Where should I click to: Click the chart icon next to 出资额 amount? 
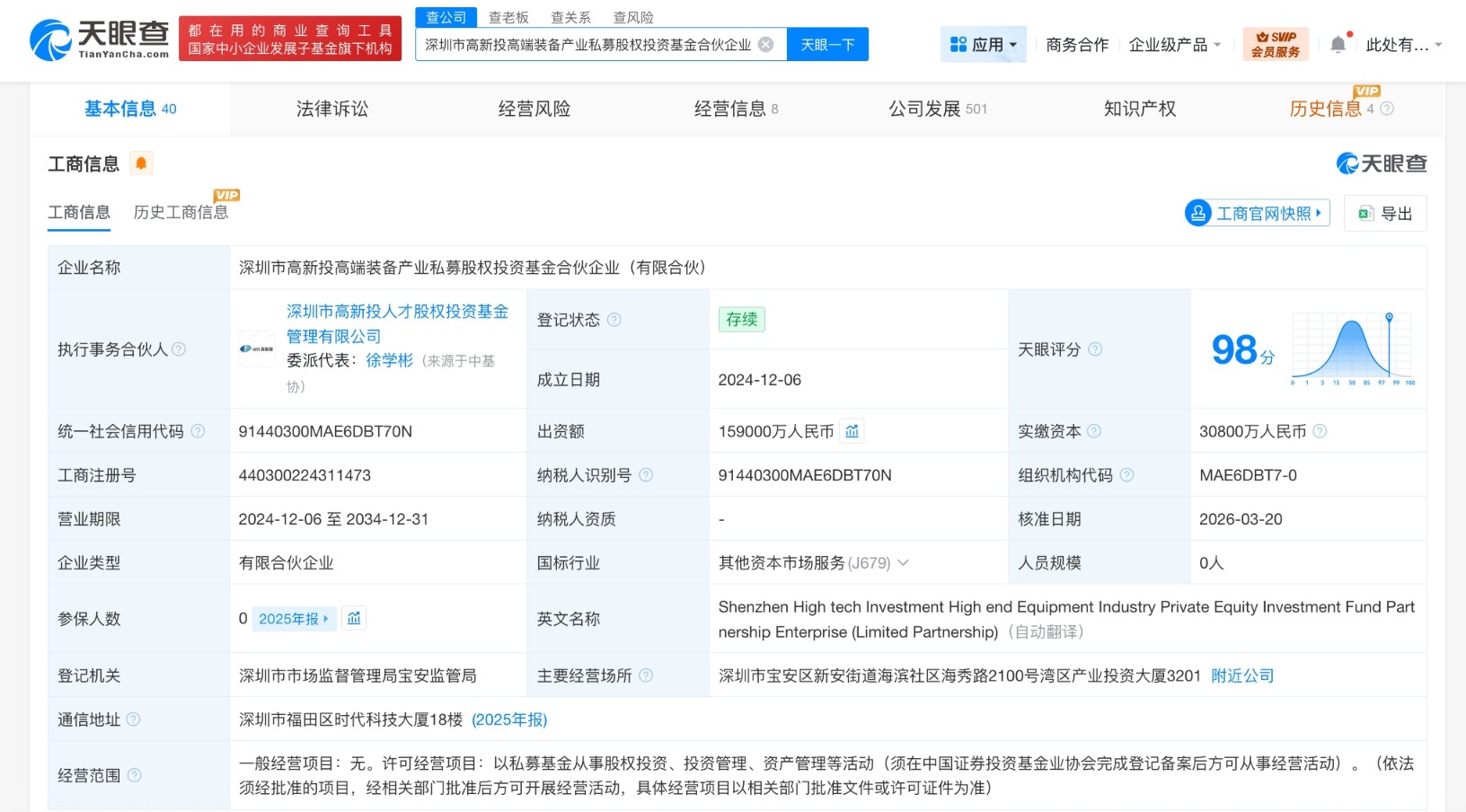(x=852, y=431)
